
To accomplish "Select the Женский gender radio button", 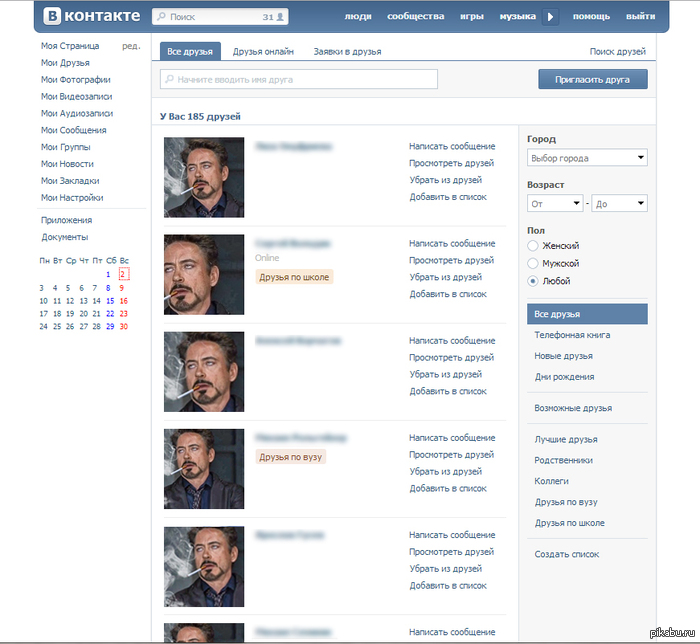I will [x=533, y=245].
